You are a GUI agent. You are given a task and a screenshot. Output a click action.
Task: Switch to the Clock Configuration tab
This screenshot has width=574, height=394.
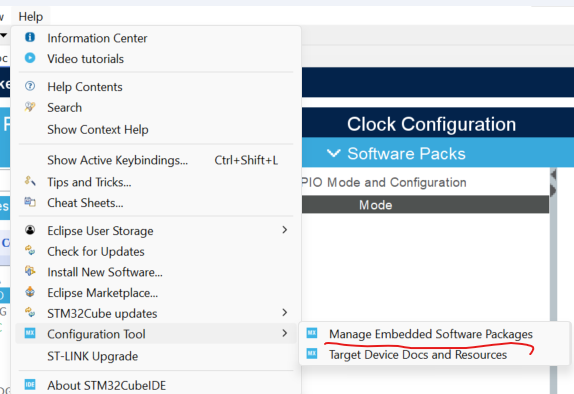(431, 124)
